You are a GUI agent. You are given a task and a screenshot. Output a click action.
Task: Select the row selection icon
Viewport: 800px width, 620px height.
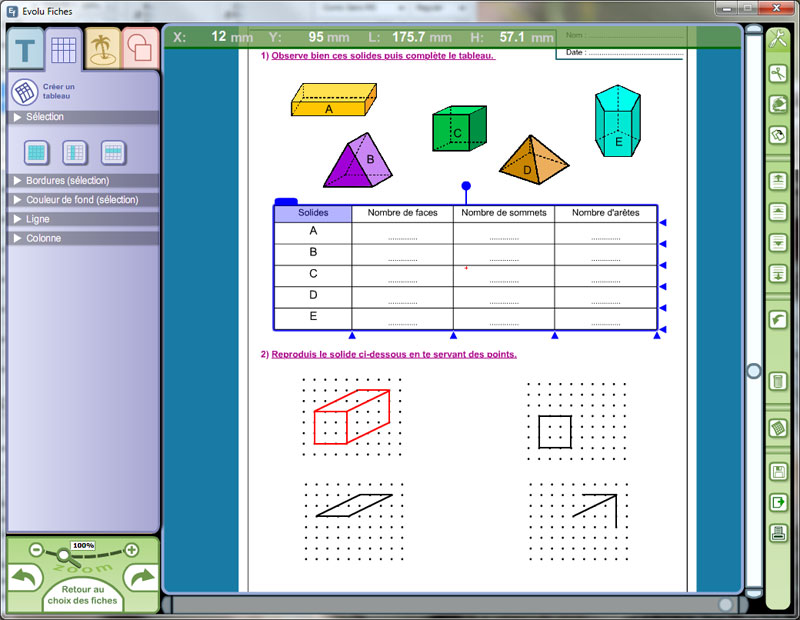pos(113,152)
